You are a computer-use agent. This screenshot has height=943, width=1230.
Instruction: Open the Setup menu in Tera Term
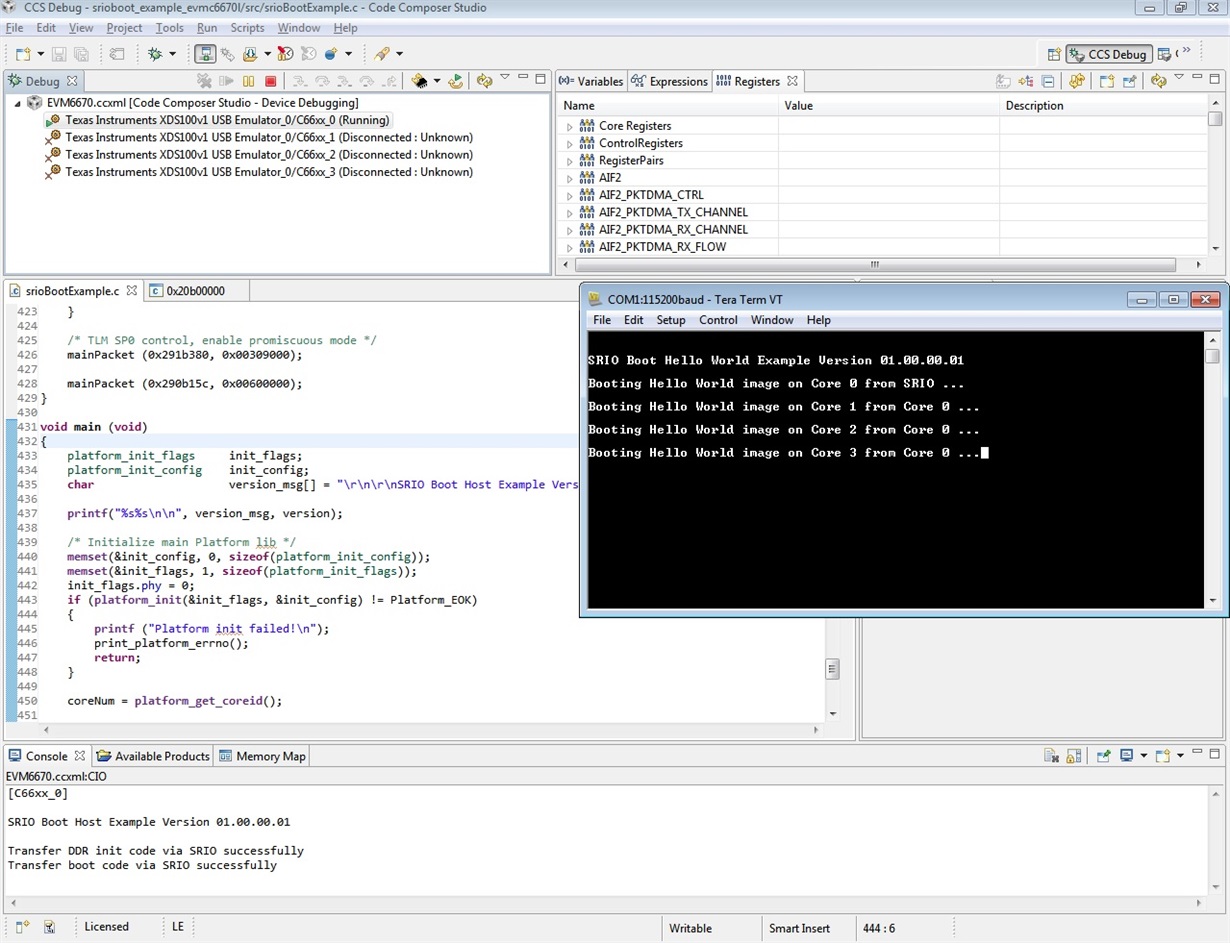pos(671,320)
